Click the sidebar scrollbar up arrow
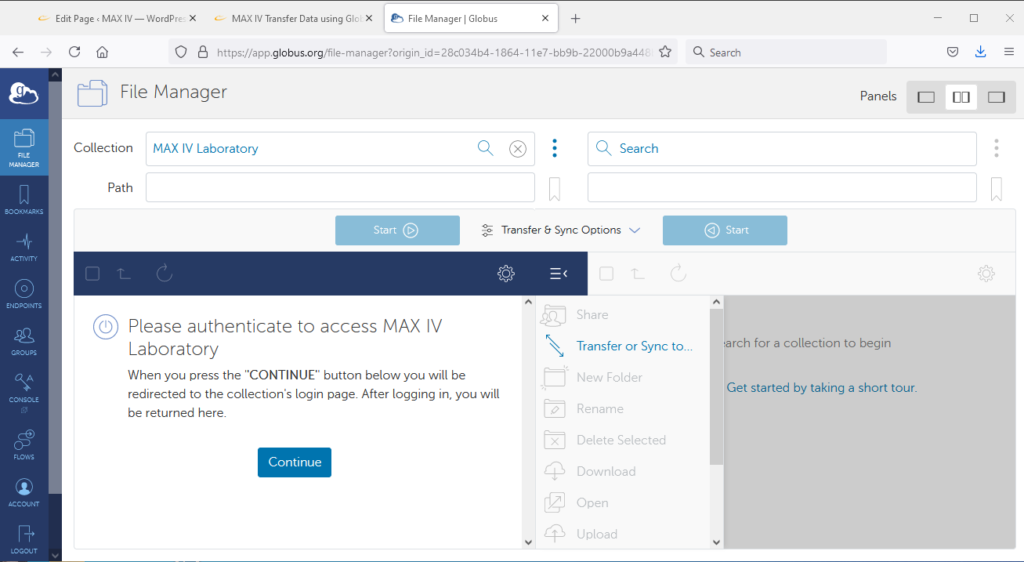Viewport: 1024px width, 562px height. 55,75
